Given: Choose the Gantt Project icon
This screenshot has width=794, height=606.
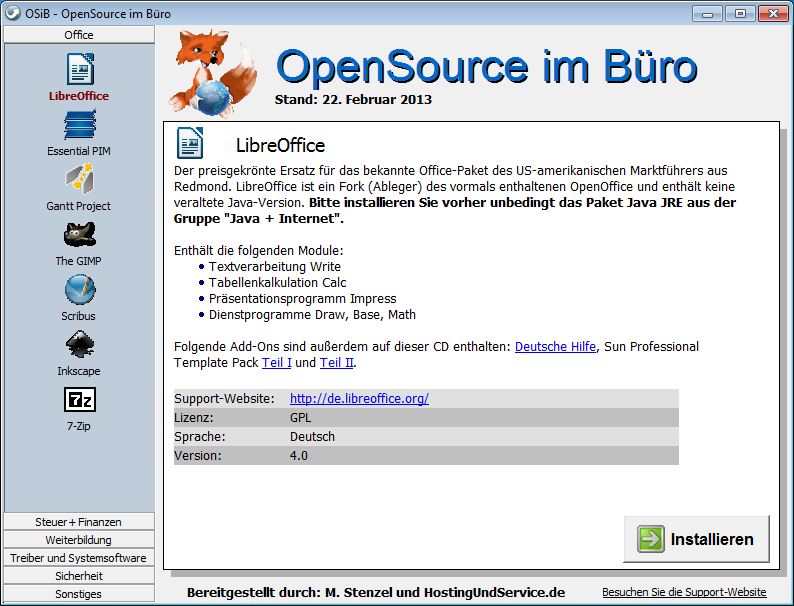Looking at the screenshot, I should click(80, 179).
